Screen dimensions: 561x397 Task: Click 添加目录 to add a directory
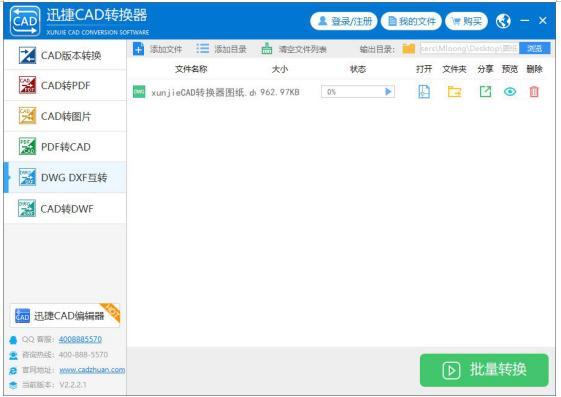tap(221, 49)
